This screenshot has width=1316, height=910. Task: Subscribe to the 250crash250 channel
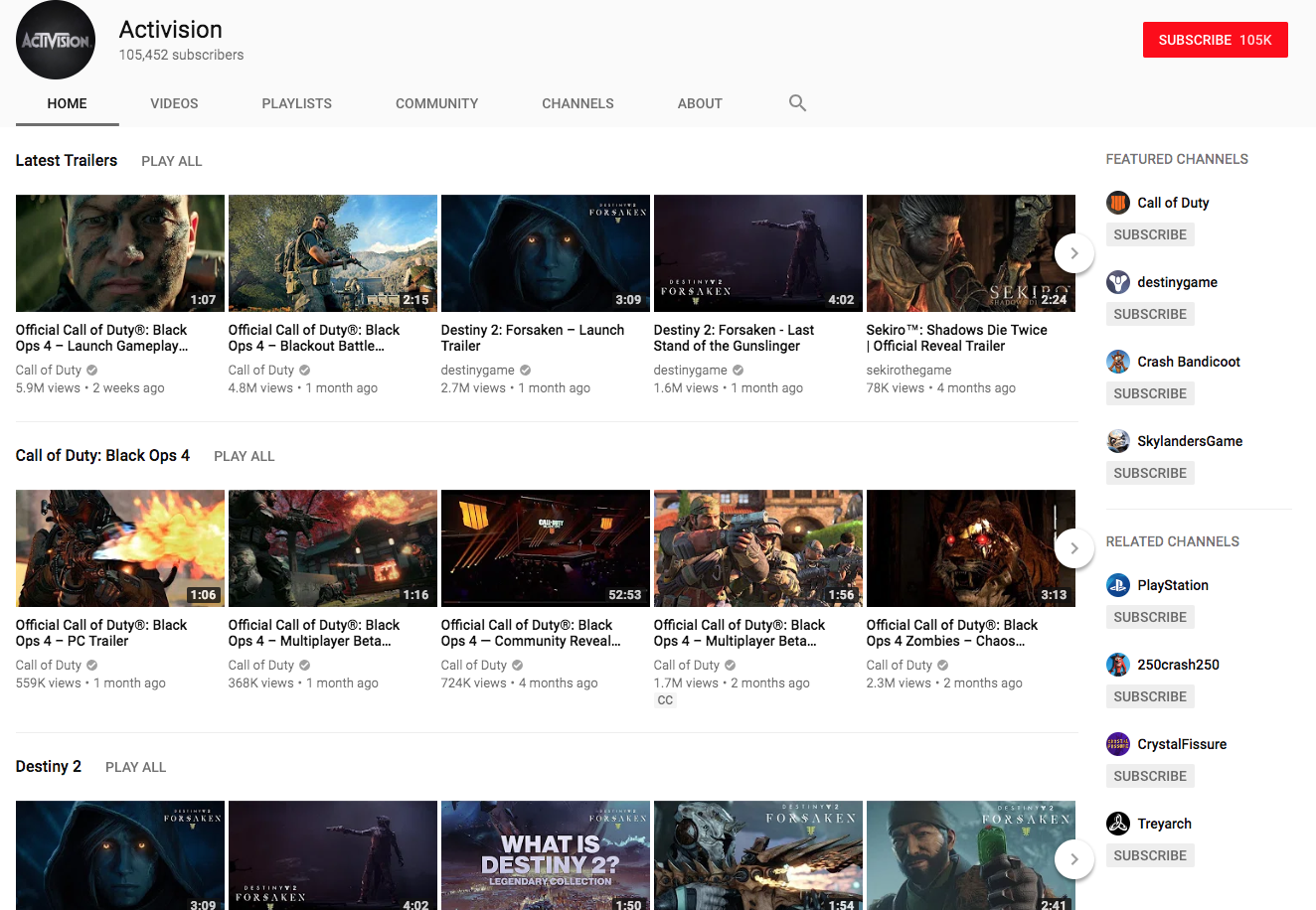tap(1150, 696)
